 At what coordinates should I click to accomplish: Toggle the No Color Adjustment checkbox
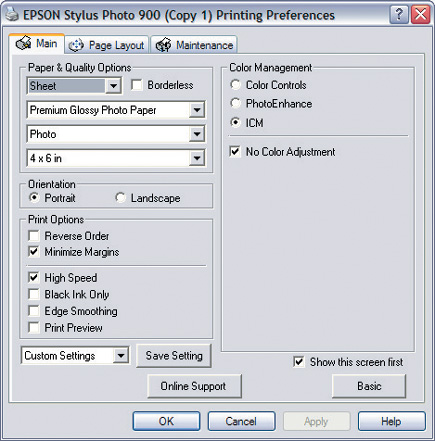[235, 152]
